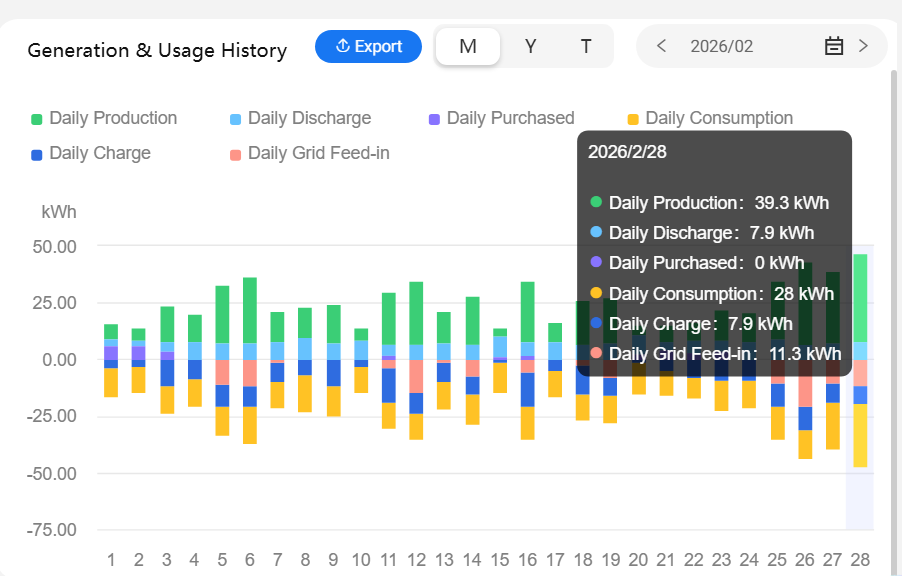Go to previous month arrow
The height and width of the screenshot is (576, 902).
[x=661, y=46]
